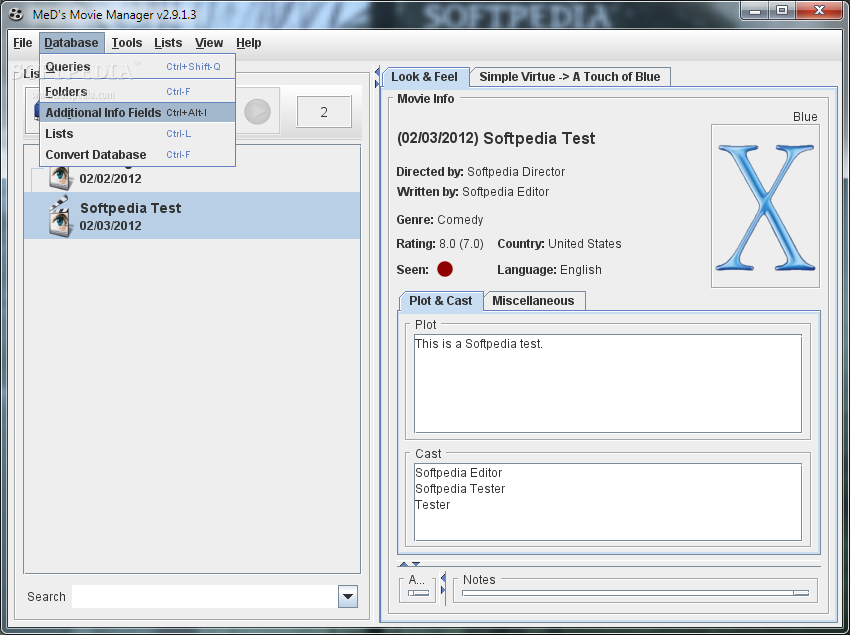Click the Genre Comedy text
The image size is (850, 635).
pos(440,220)
